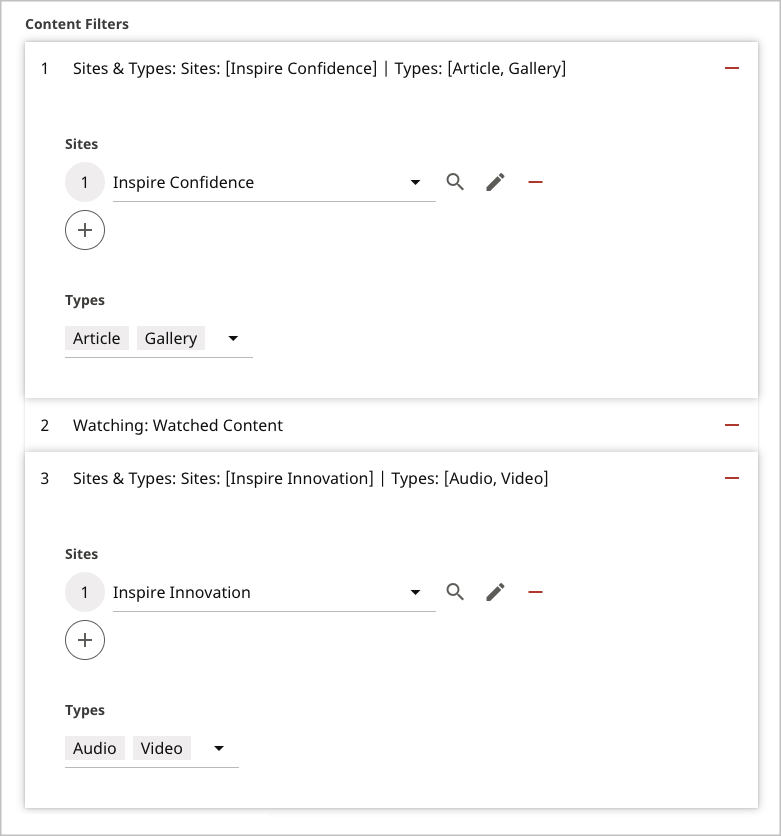
Task: Click number badge beside Inspire Confidence
Action: pos(85,182)
